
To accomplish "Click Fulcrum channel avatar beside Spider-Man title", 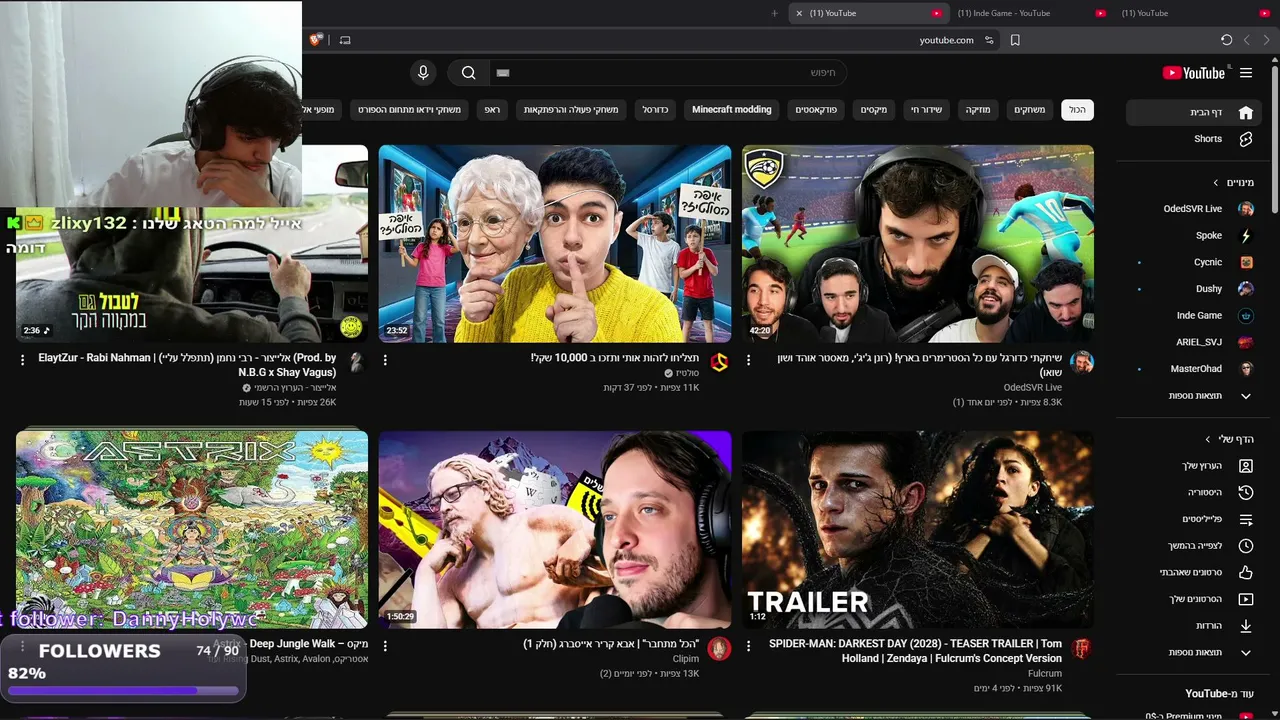I will point(1081,648).
